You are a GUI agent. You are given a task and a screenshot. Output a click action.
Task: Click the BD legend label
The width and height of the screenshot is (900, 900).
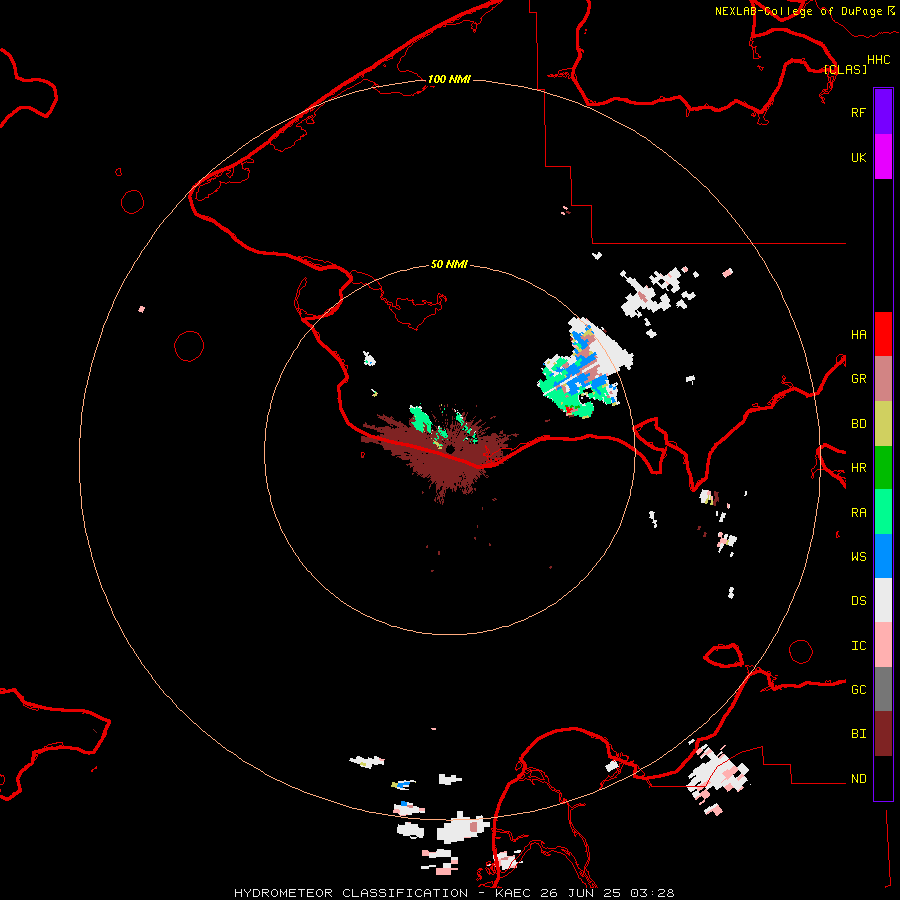tap(858, 424)
